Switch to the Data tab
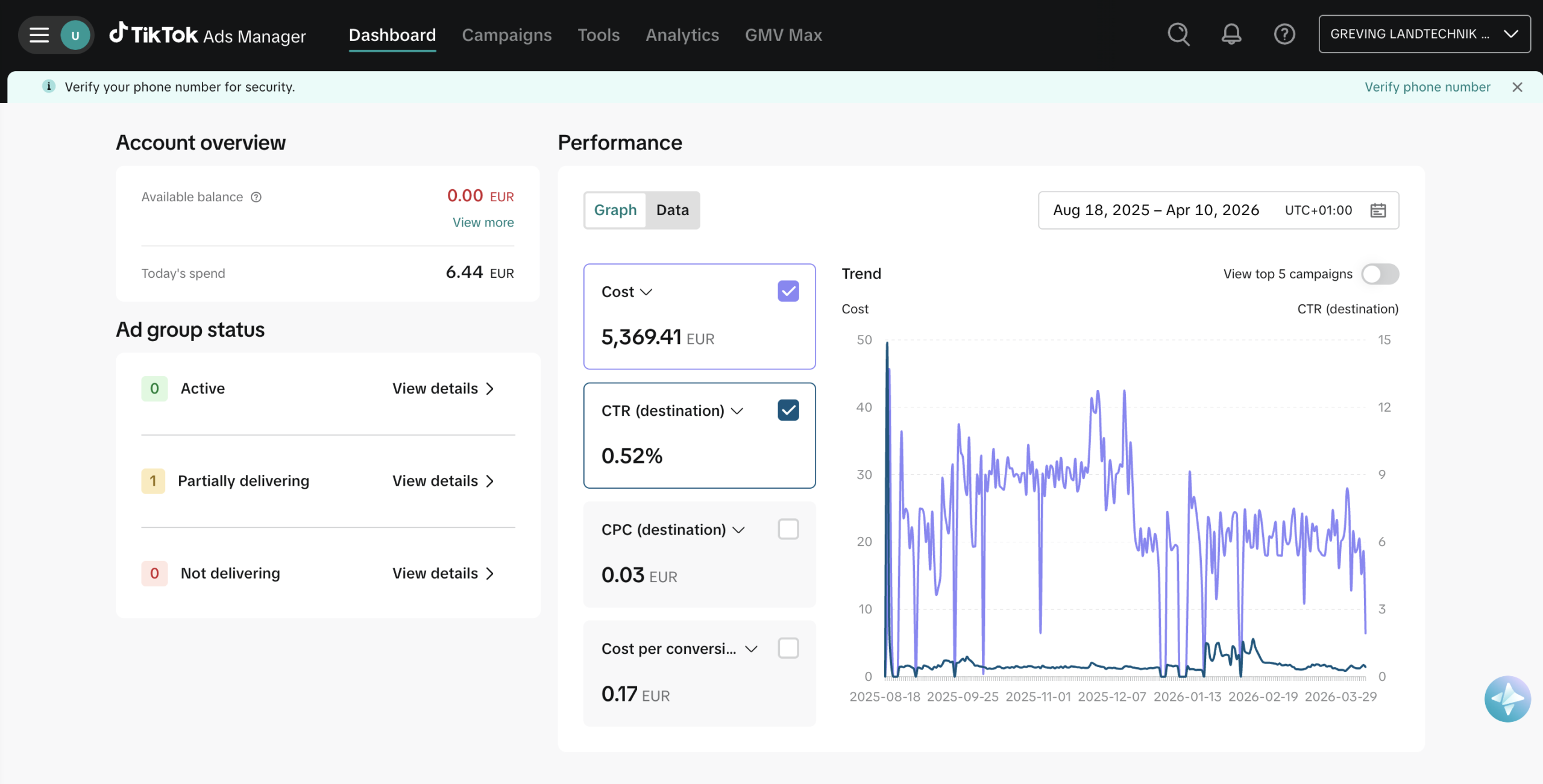 tap(672, 210)
